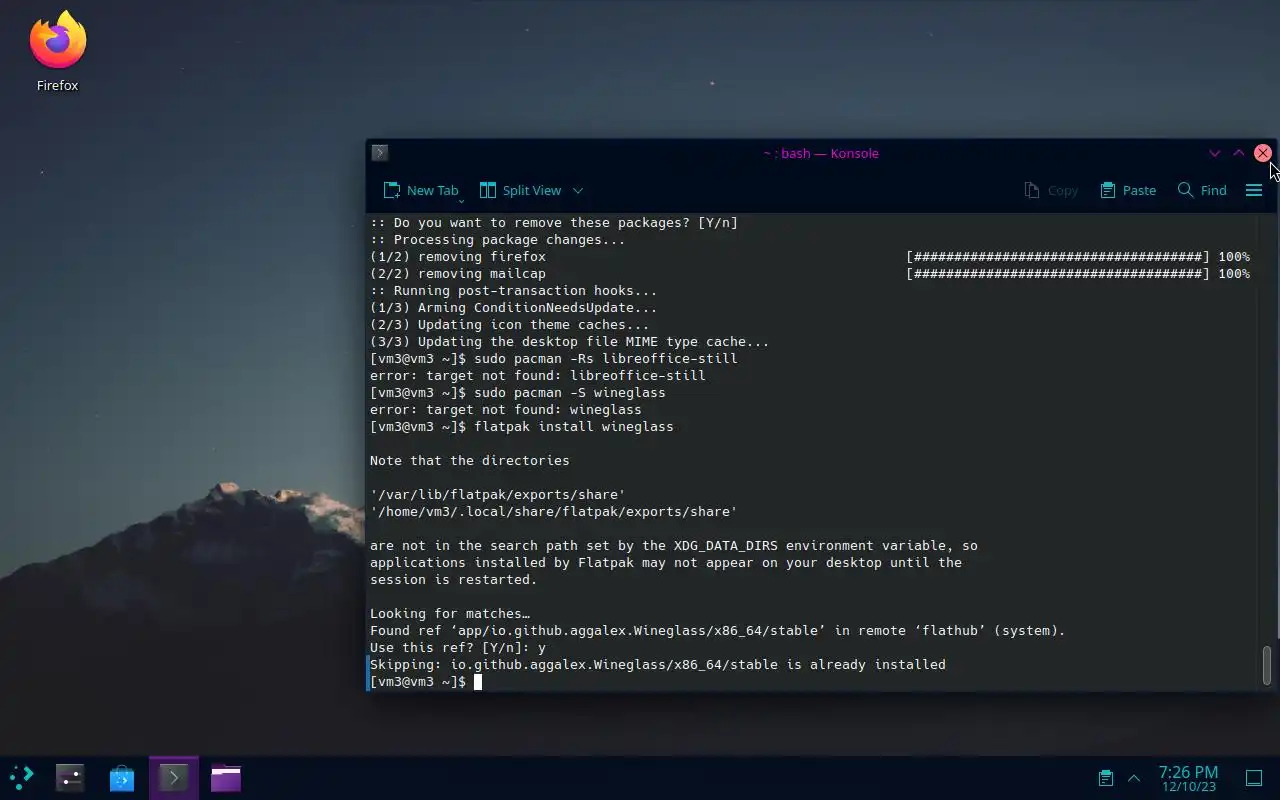Open the system settings taskbar icon

70,778
